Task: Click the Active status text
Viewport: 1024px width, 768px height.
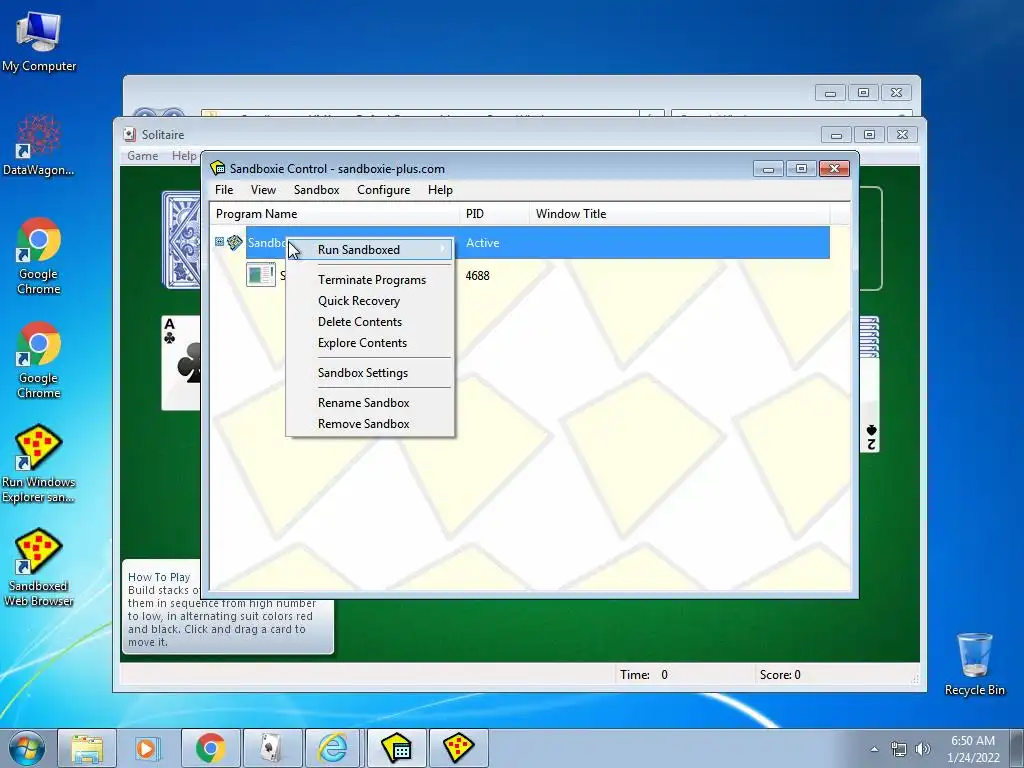Action: pos(482,242)
